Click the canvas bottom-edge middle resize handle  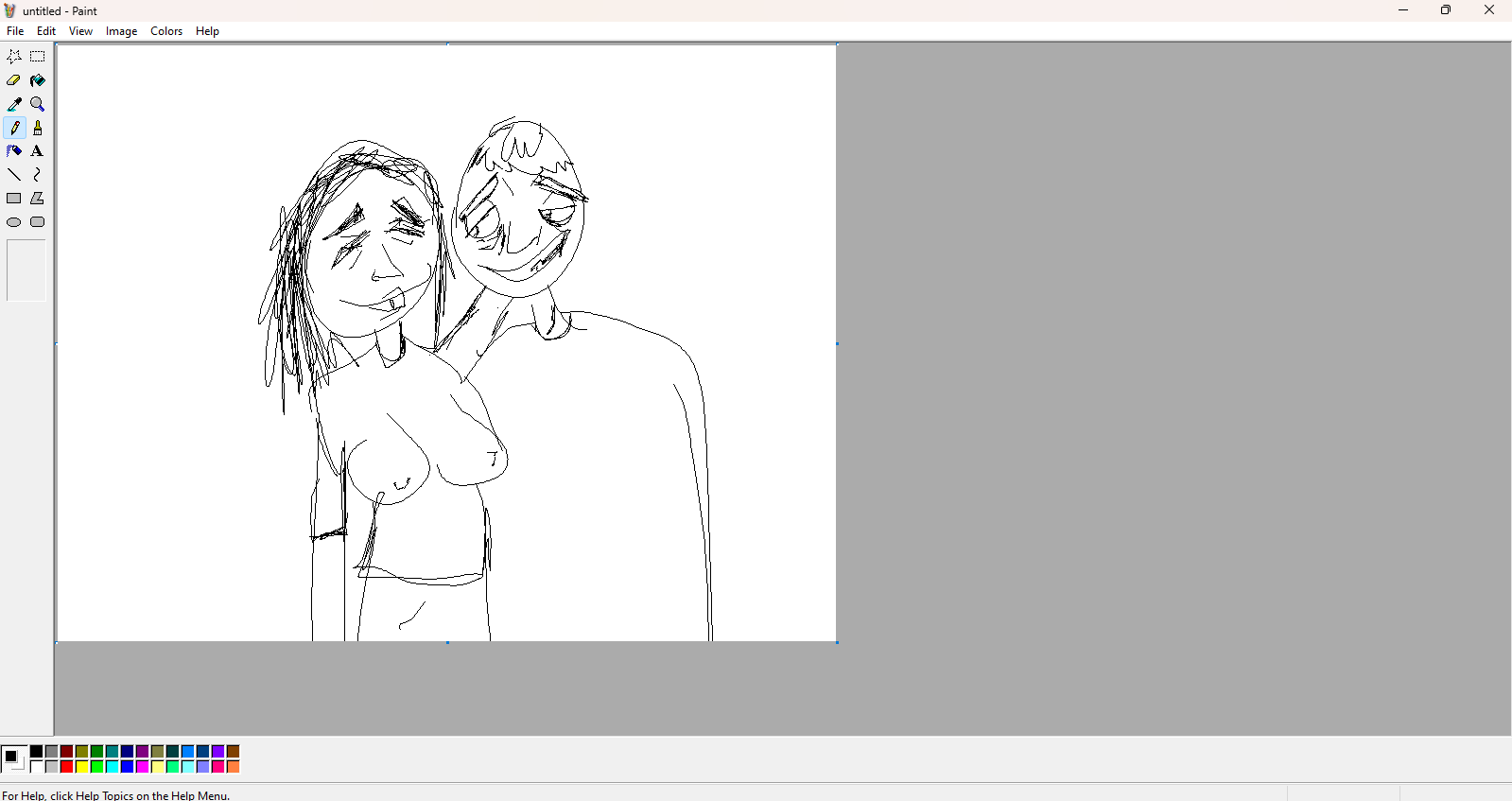click(x=447, y=643)
